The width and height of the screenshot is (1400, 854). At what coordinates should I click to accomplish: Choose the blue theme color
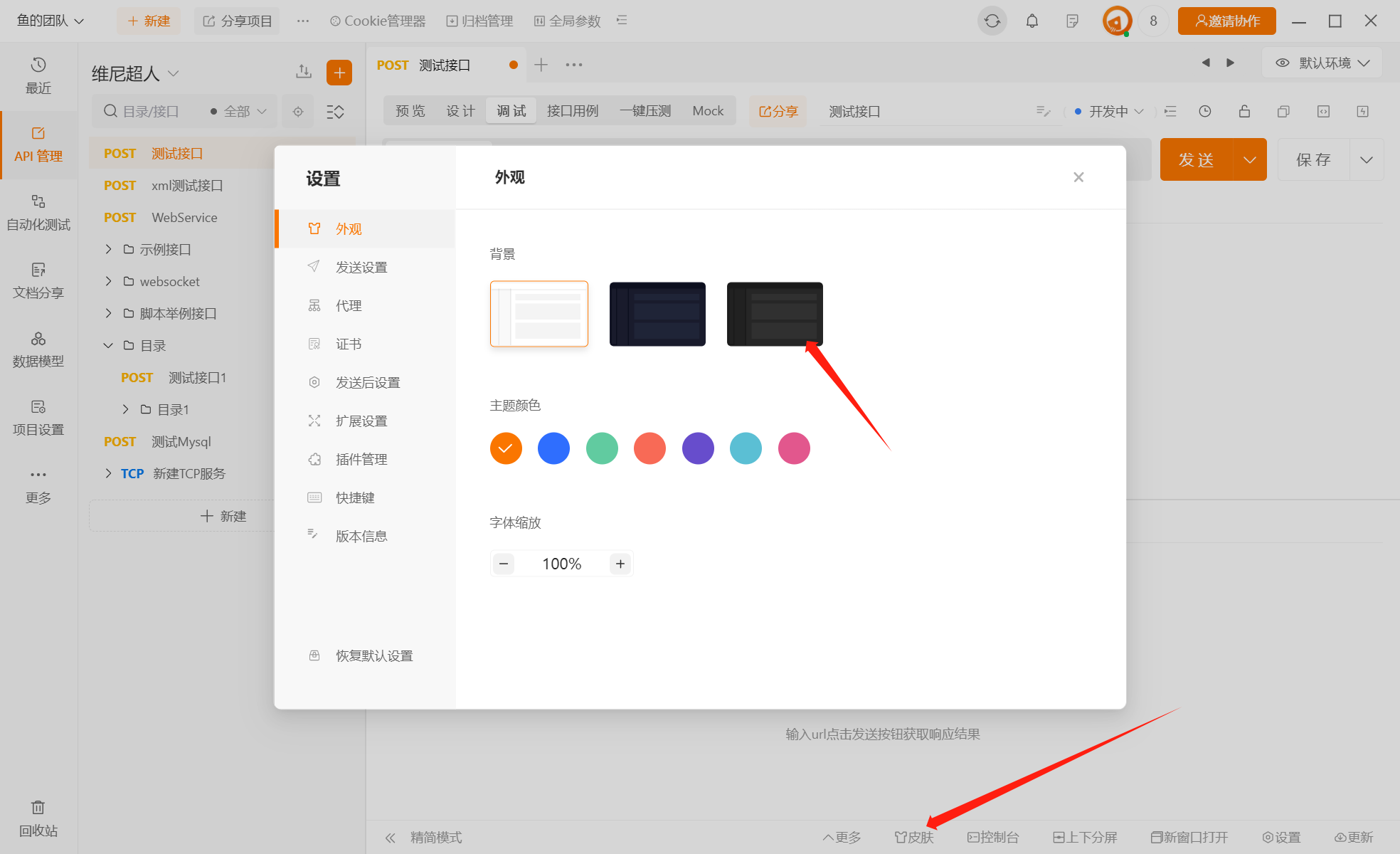(x=554, y=448)
